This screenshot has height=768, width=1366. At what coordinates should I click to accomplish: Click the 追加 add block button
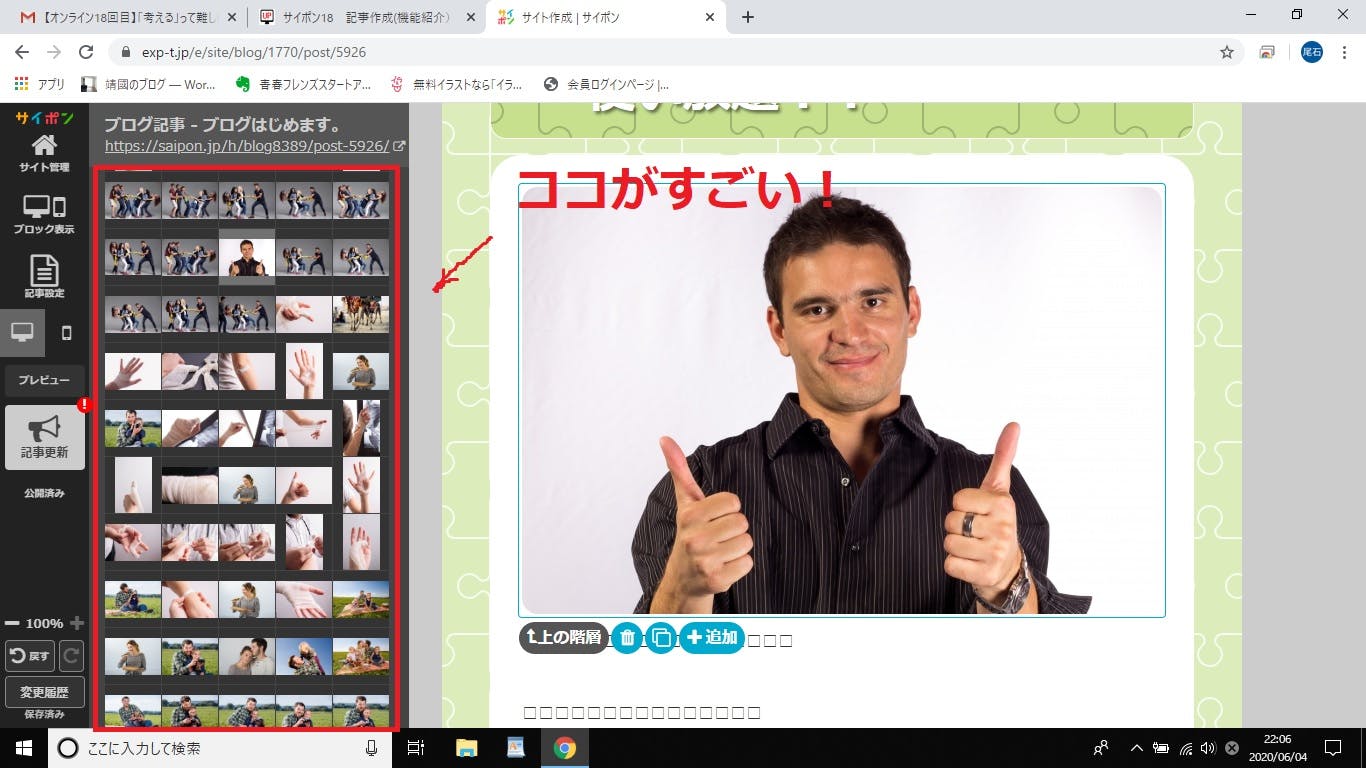coord(712,638)
